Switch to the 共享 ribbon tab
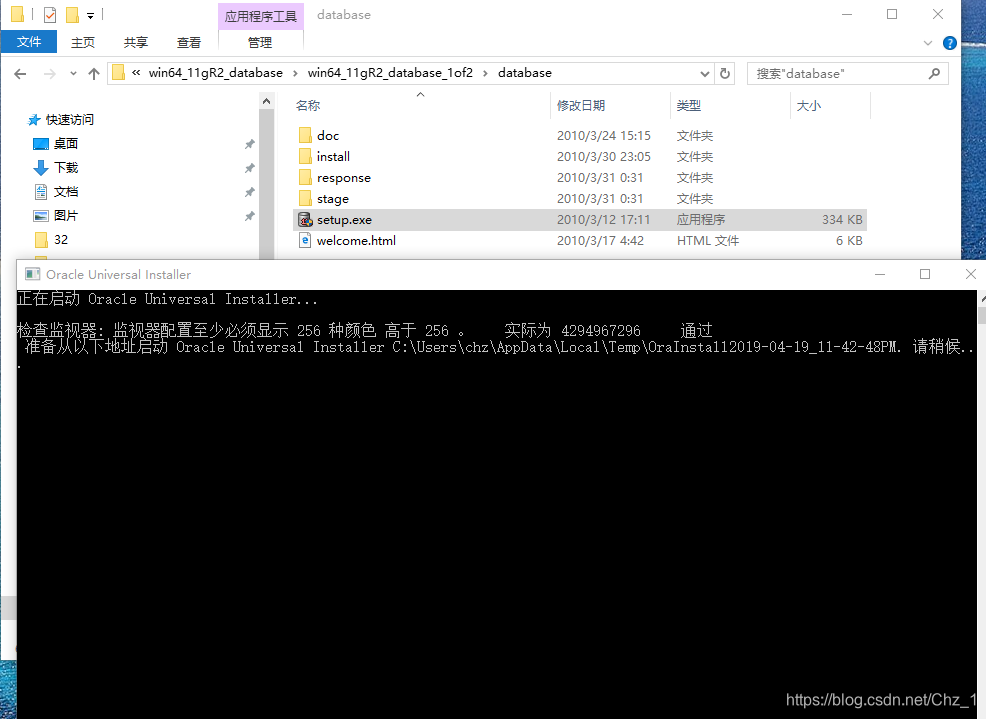The image size is (986, 719). pos(136,42)
